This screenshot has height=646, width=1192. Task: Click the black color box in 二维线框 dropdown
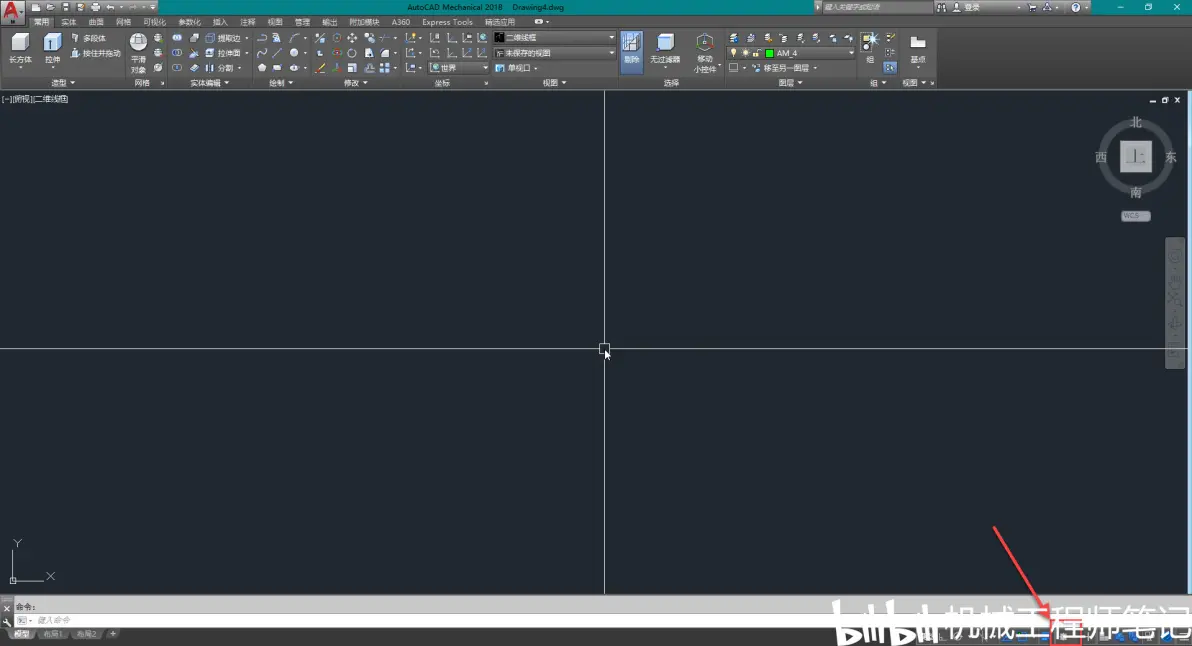click(x=499, y=37)
